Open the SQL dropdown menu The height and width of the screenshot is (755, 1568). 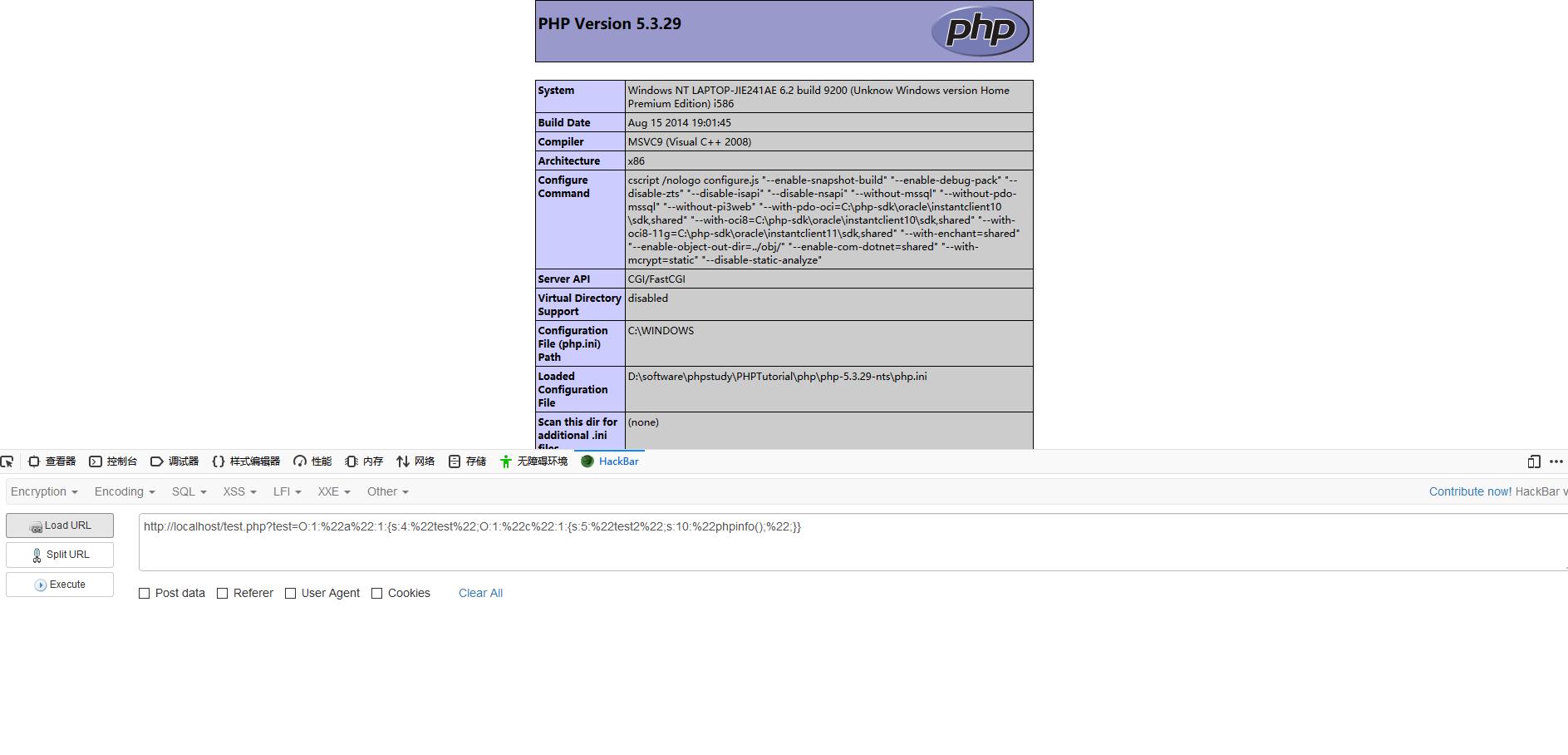click(x=189, y=491)
